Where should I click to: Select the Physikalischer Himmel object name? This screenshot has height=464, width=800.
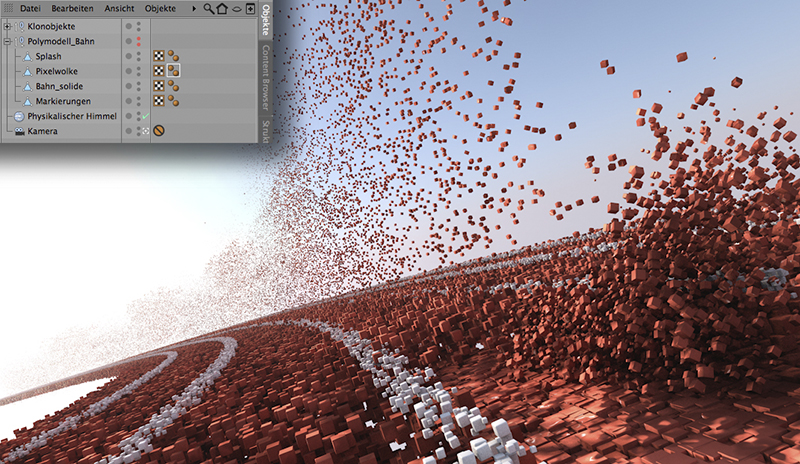coord(72,116)
